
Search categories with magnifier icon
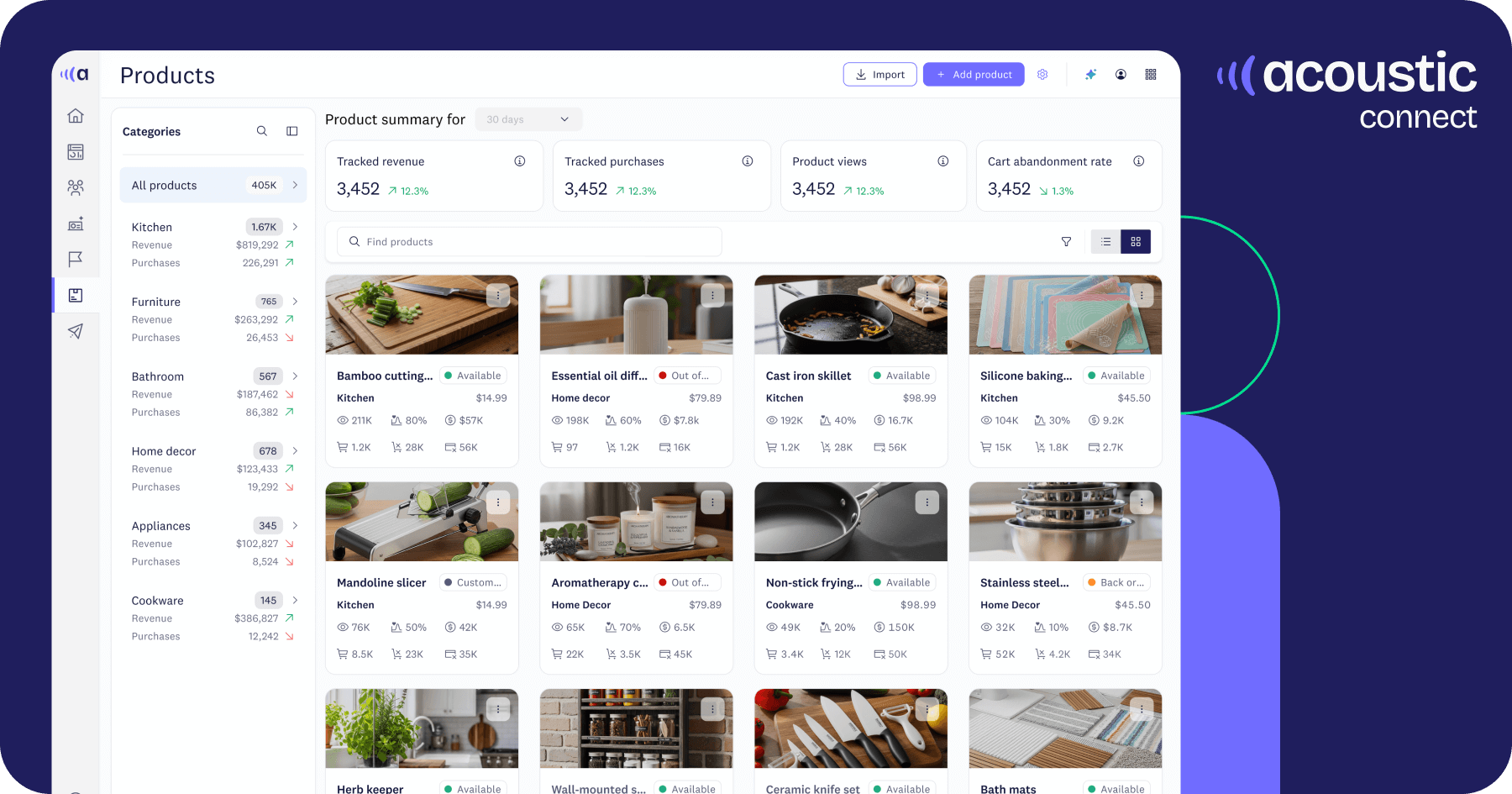pos(262,131)
